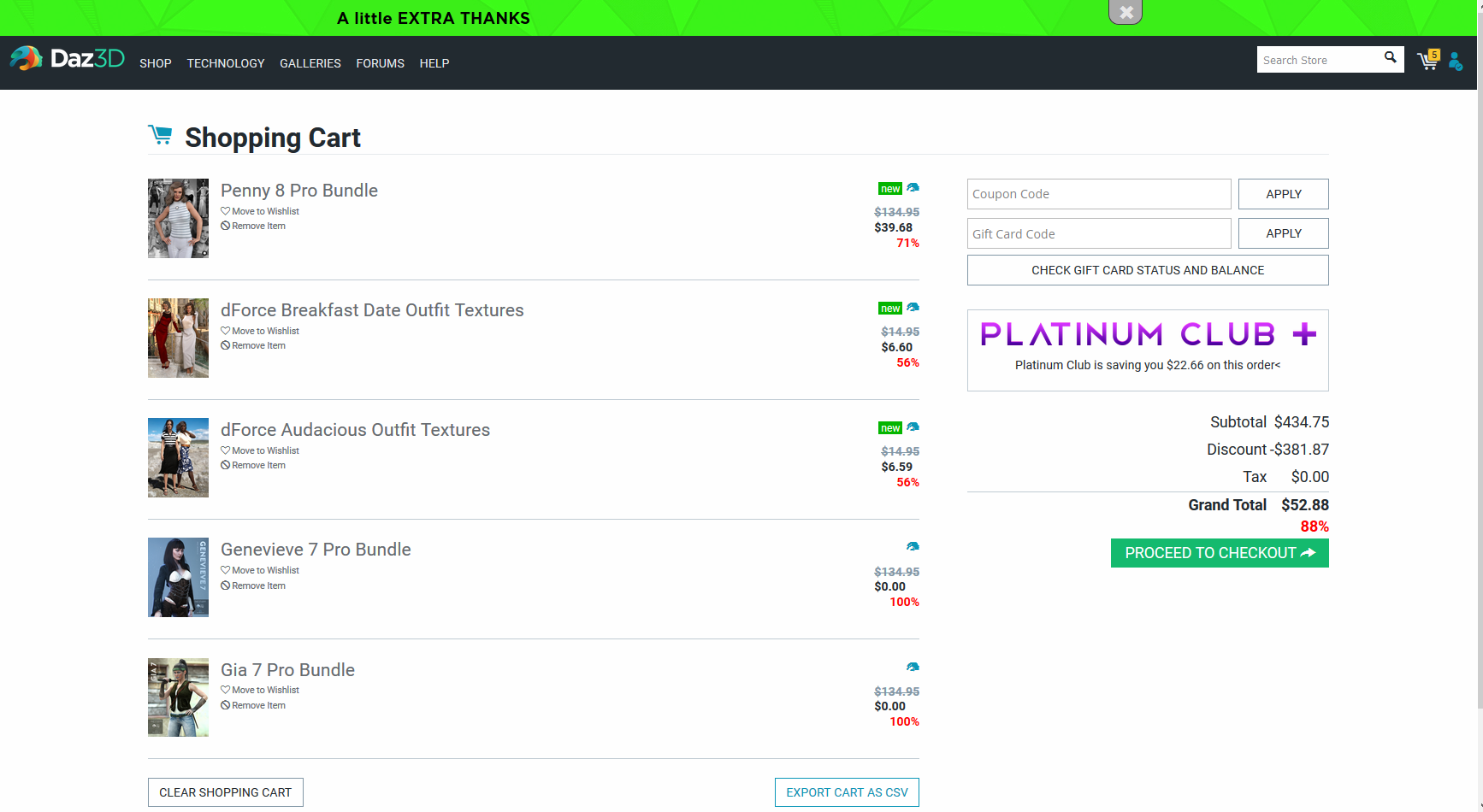Open the cart icon in header
Image resolution: width=1483 pixels, height=812 pixels.
1428,60
